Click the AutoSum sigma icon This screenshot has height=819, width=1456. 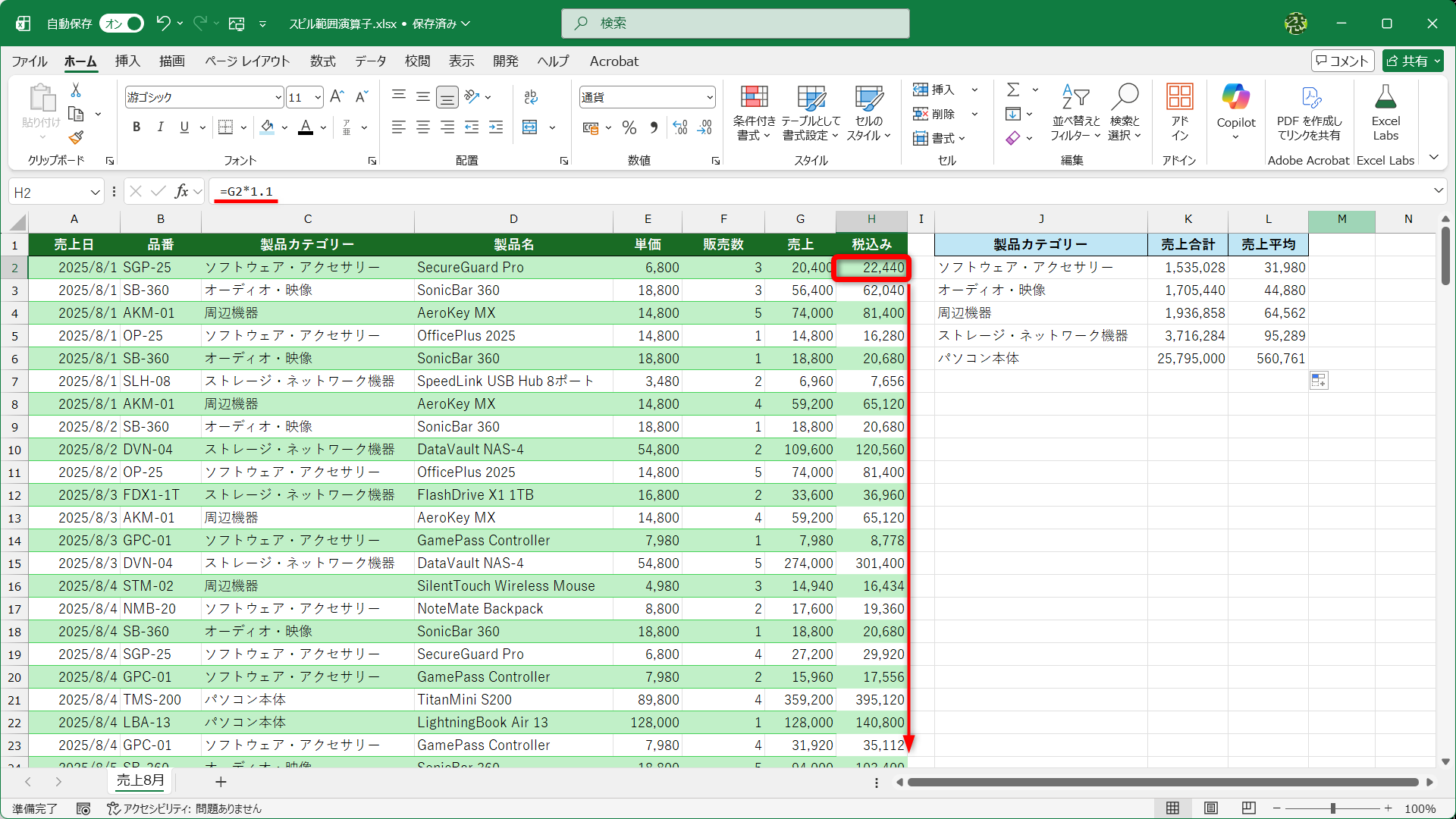pos(1013,89)
